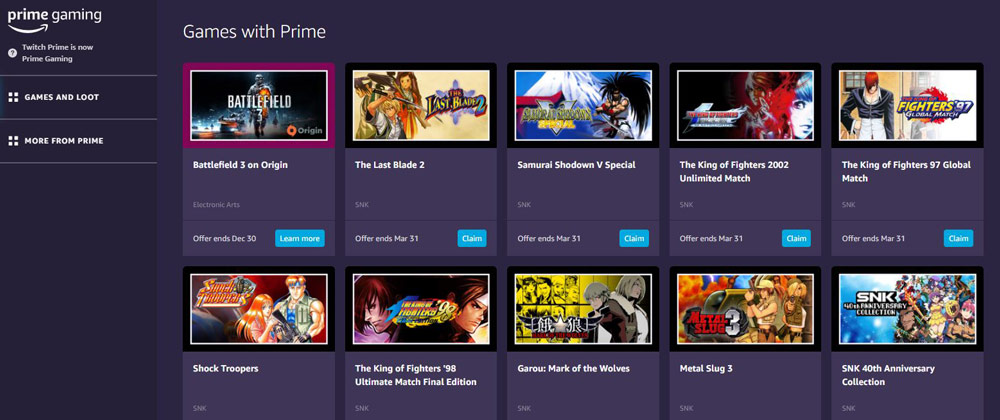Click the More from Prime grid icon
This screenshot has height=420, width=1000.
coord(13,141)
